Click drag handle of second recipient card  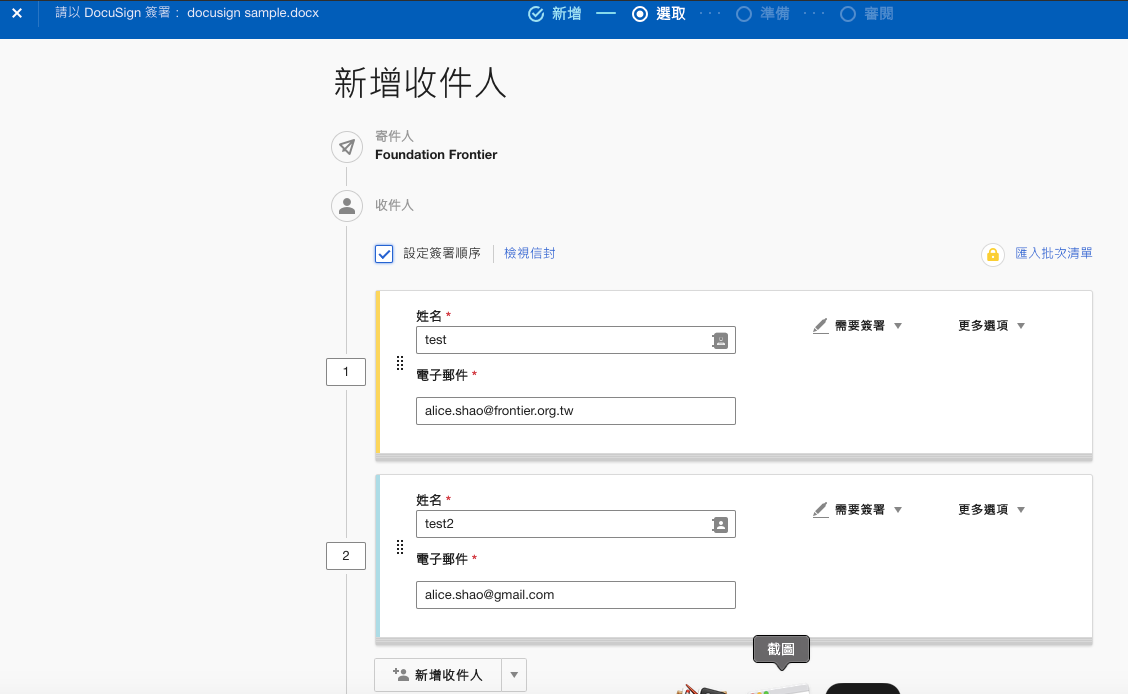click(x=399, y=547)
